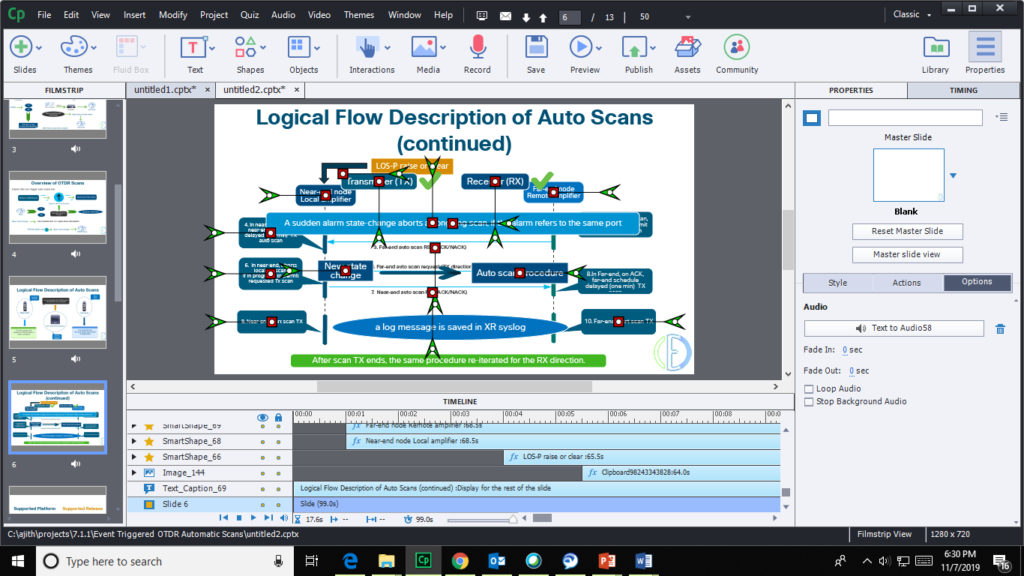Open PowerPoint from the taskbar
Viewport: 1024px width, 576px height.
(x=607, y=561)
